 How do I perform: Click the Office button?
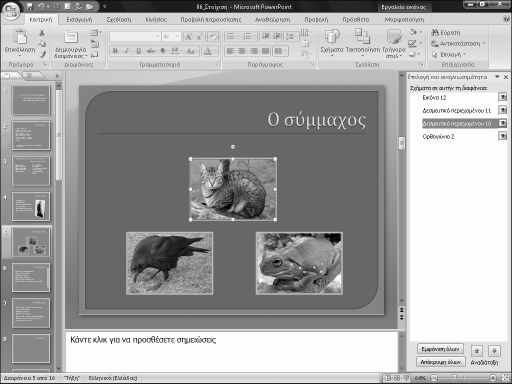11,11
